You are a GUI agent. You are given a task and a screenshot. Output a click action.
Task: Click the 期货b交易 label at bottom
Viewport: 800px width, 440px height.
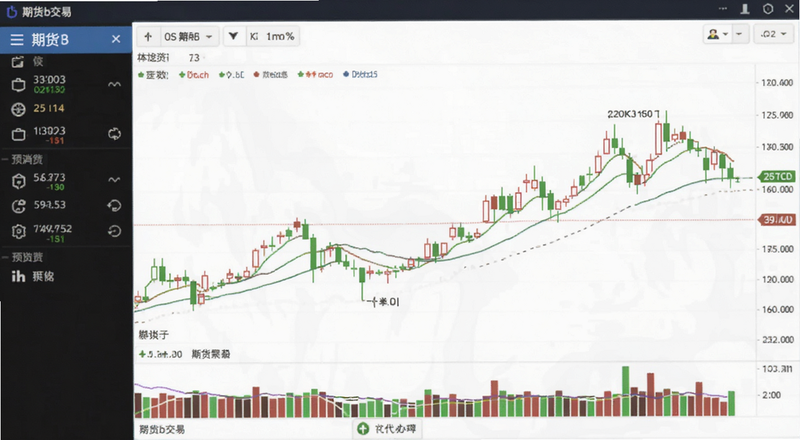coord(162,429)
